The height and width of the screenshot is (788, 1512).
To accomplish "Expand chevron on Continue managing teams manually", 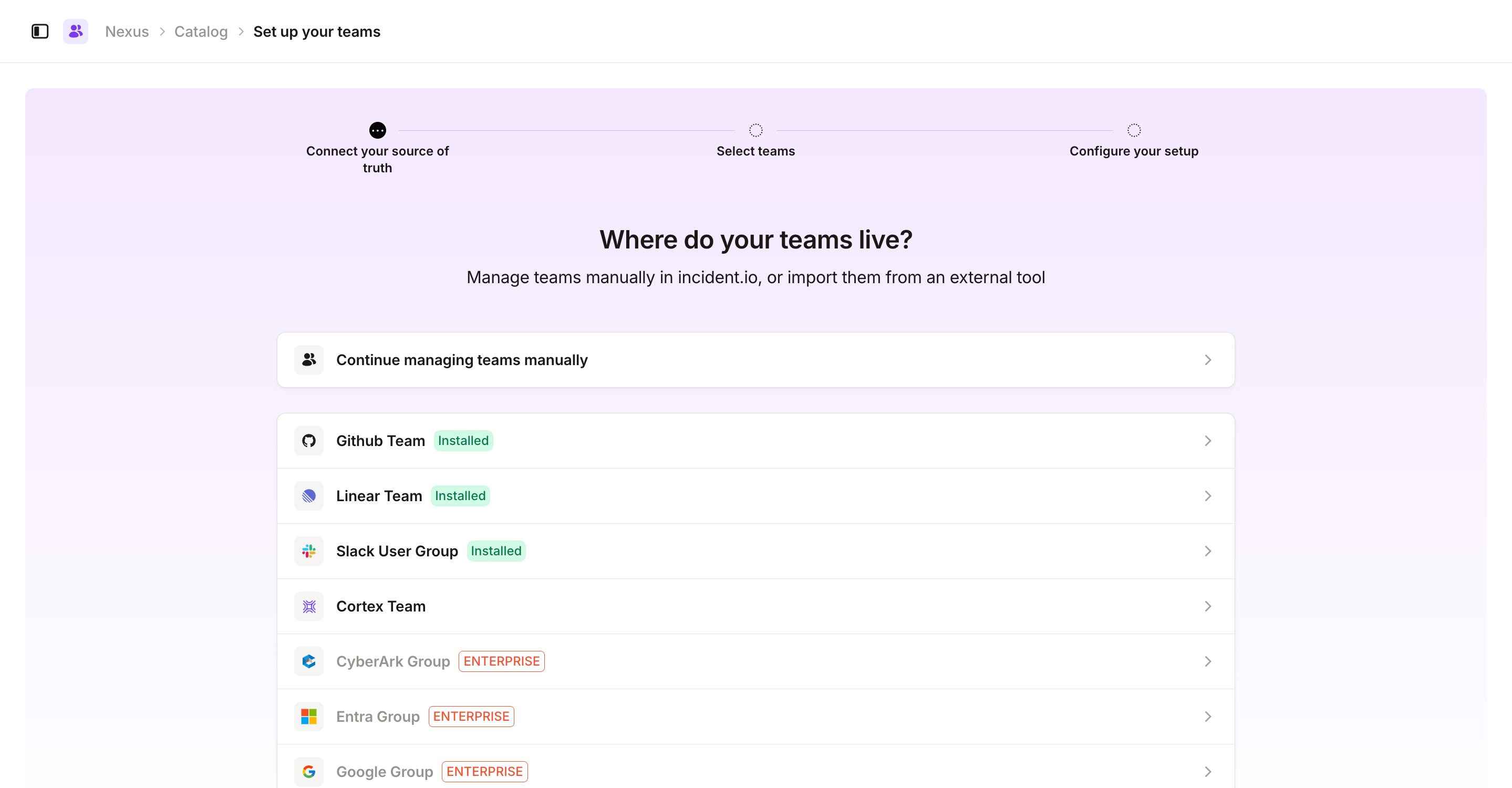I will (1208, 360).
